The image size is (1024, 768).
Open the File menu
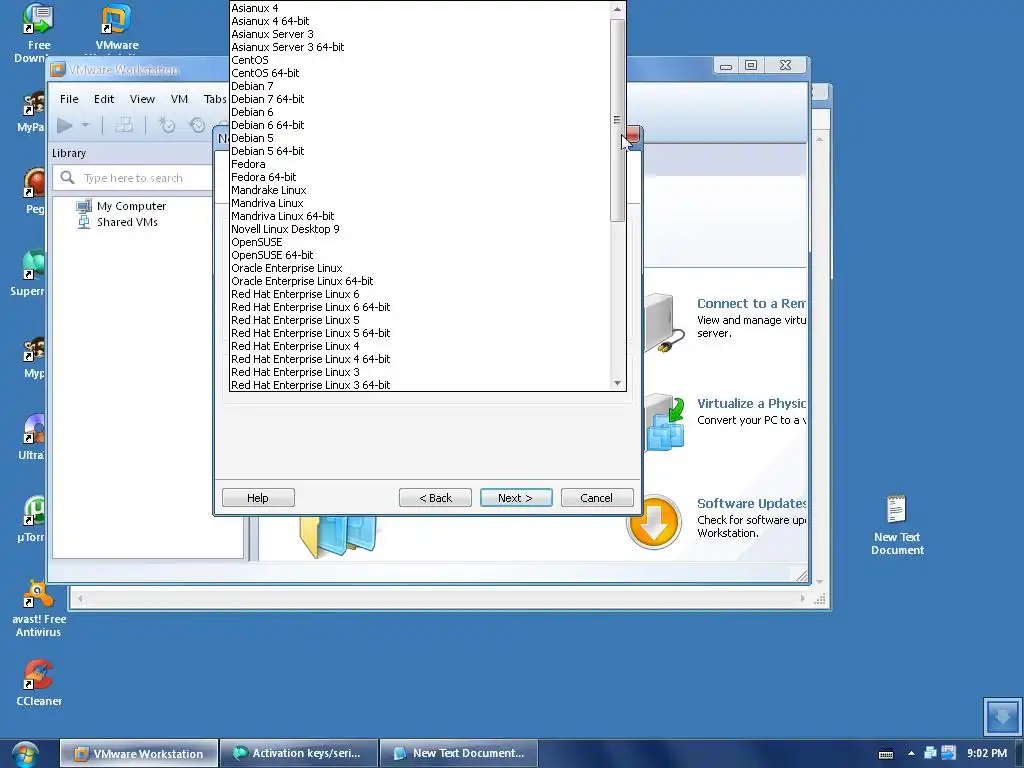69,99
